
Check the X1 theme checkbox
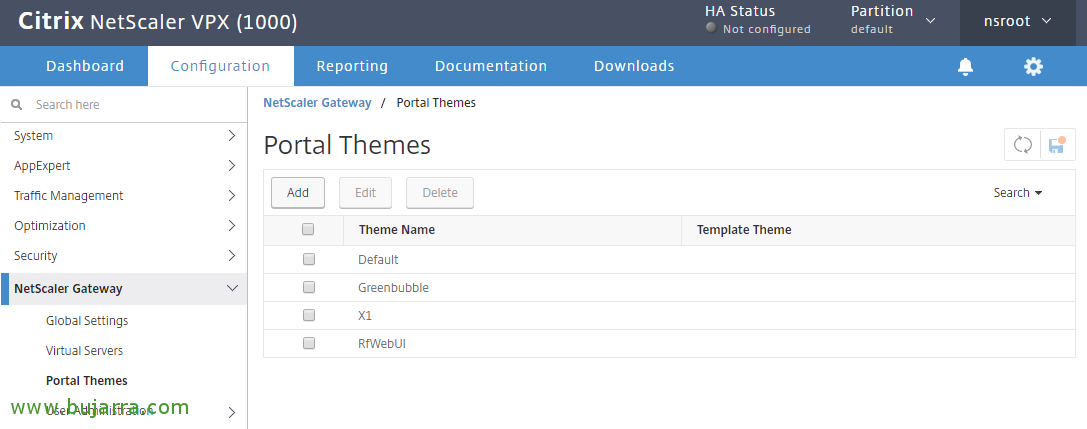pyautogui.click(x=309, y=315)
